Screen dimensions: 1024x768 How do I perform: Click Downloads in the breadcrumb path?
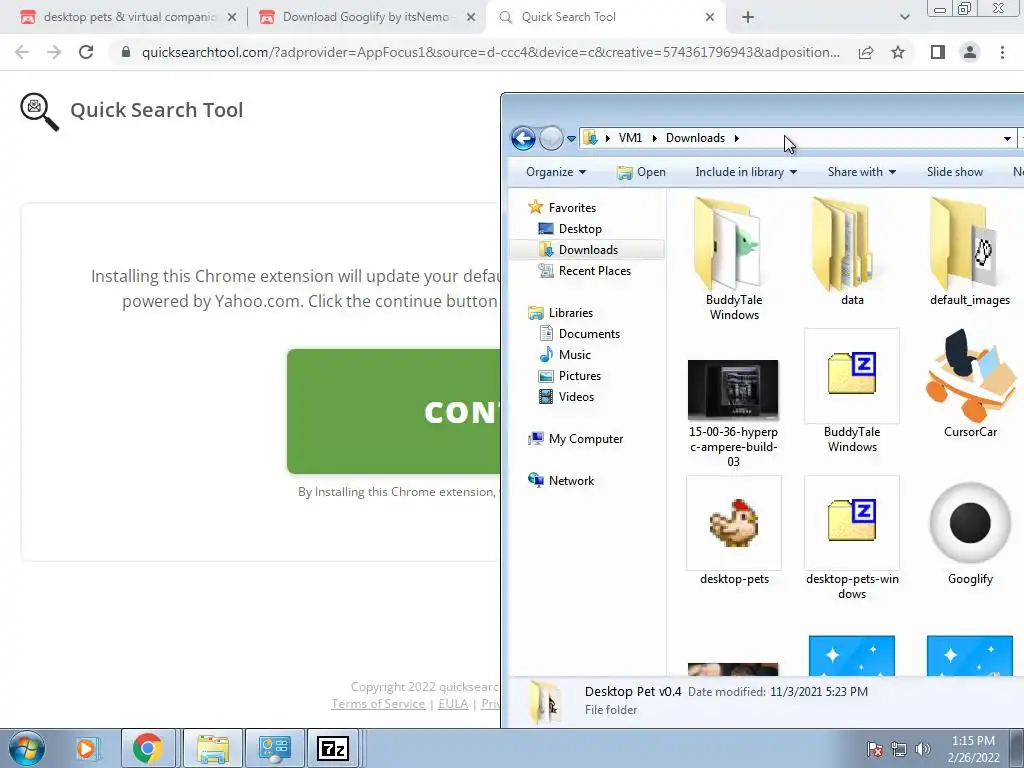click(x=696, y=138)
